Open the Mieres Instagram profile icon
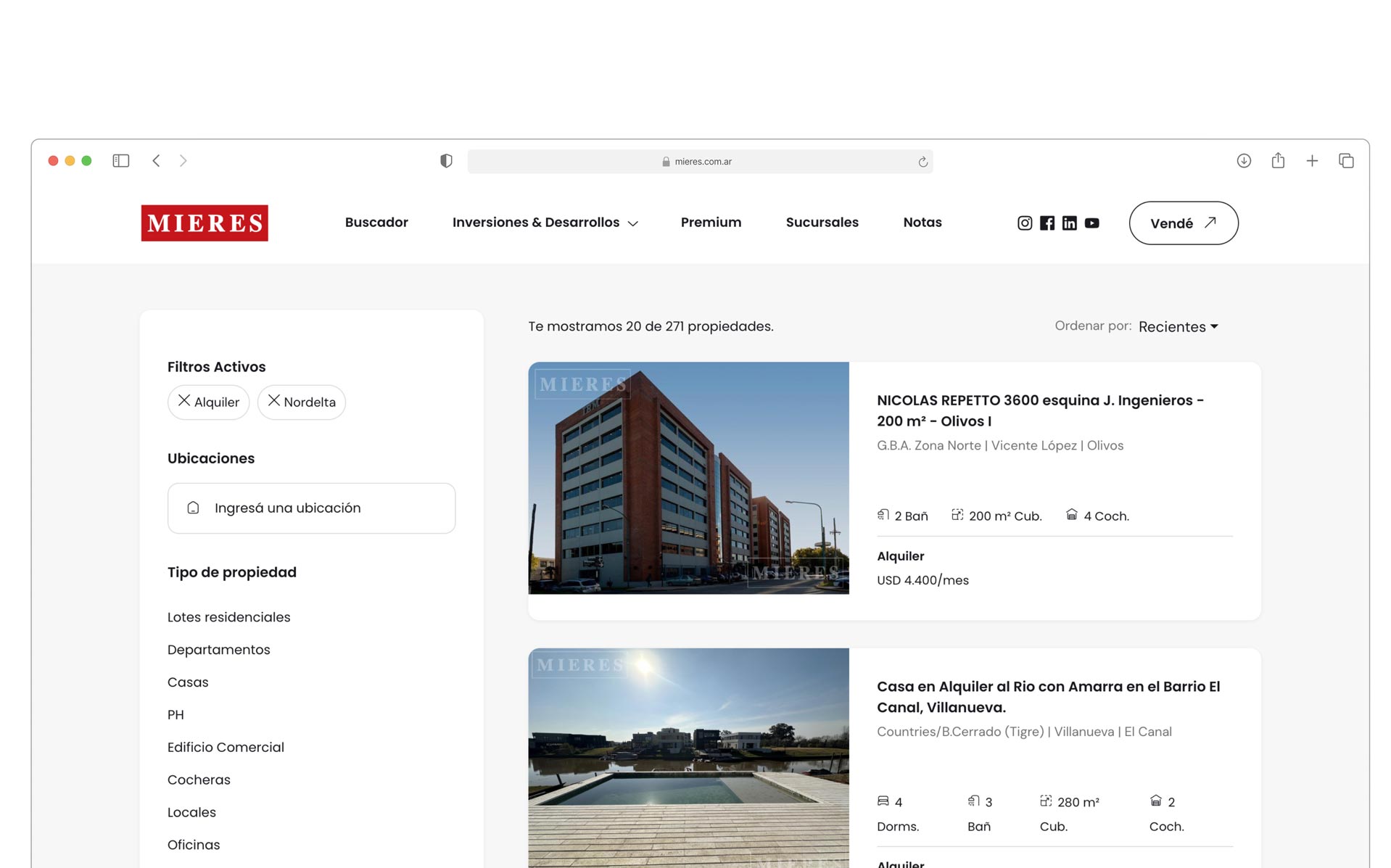This screenshot has width=1391, height=868. point(1024,223)
